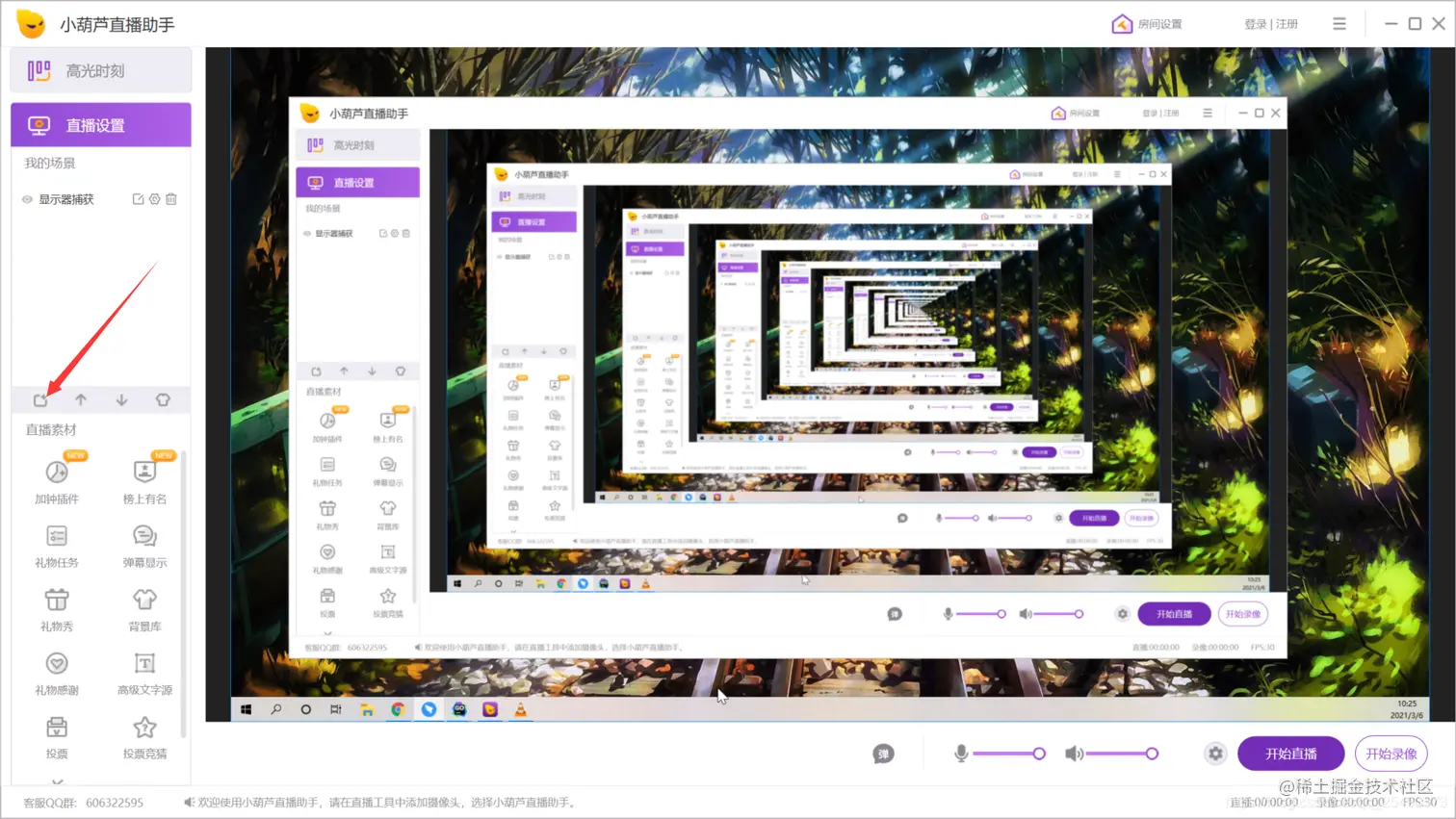Click the 欢迎使用小葫芦直播助手 status message
Viewport: 1456px width, 819px height.
(x=387, y=802)
